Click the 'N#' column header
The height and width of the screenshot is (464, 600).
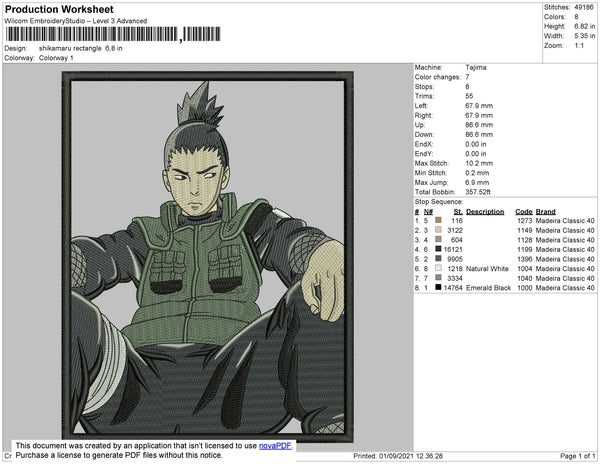click(428, 212)
